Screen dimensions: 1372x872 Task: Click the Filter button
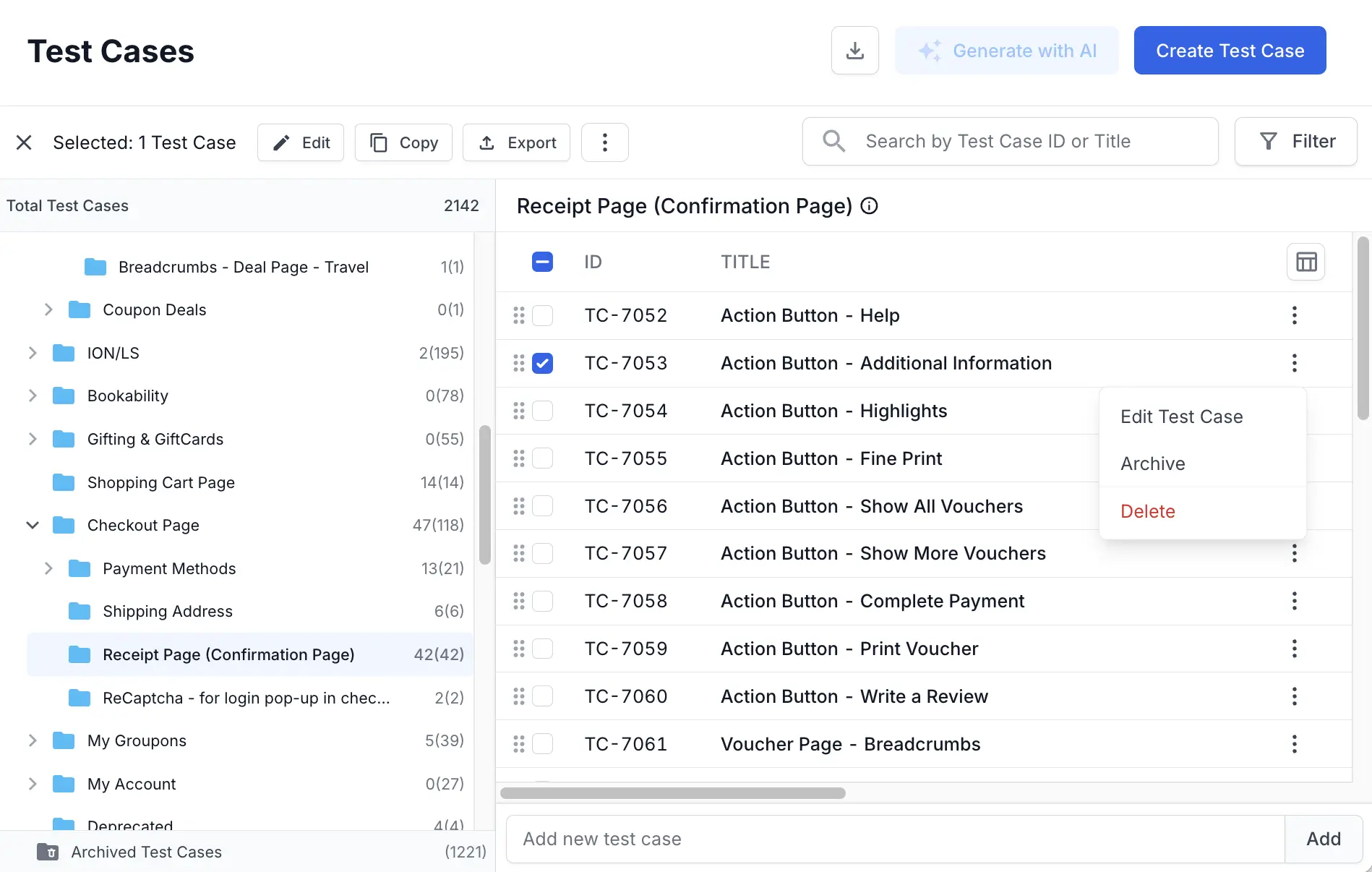coord(1295,142)
